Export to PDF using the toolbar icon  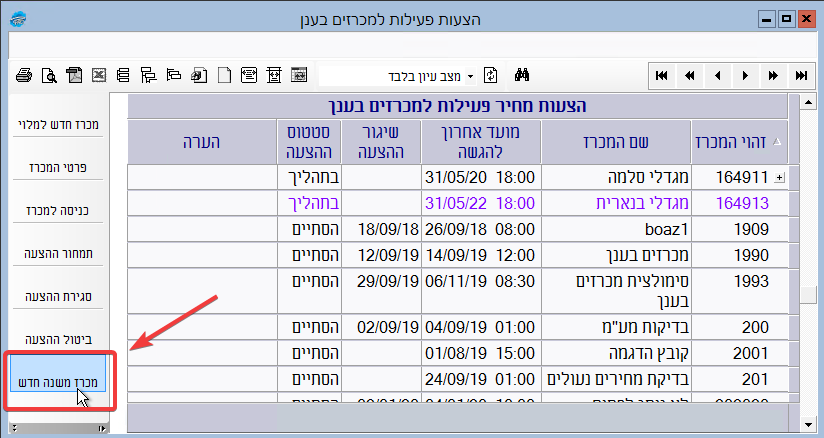pyautogui.click(x=74, y=75)
